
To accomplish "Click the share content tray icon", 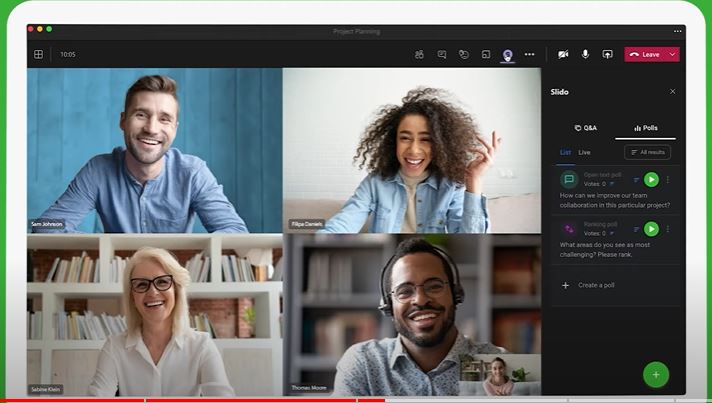I will pos(607,54).
